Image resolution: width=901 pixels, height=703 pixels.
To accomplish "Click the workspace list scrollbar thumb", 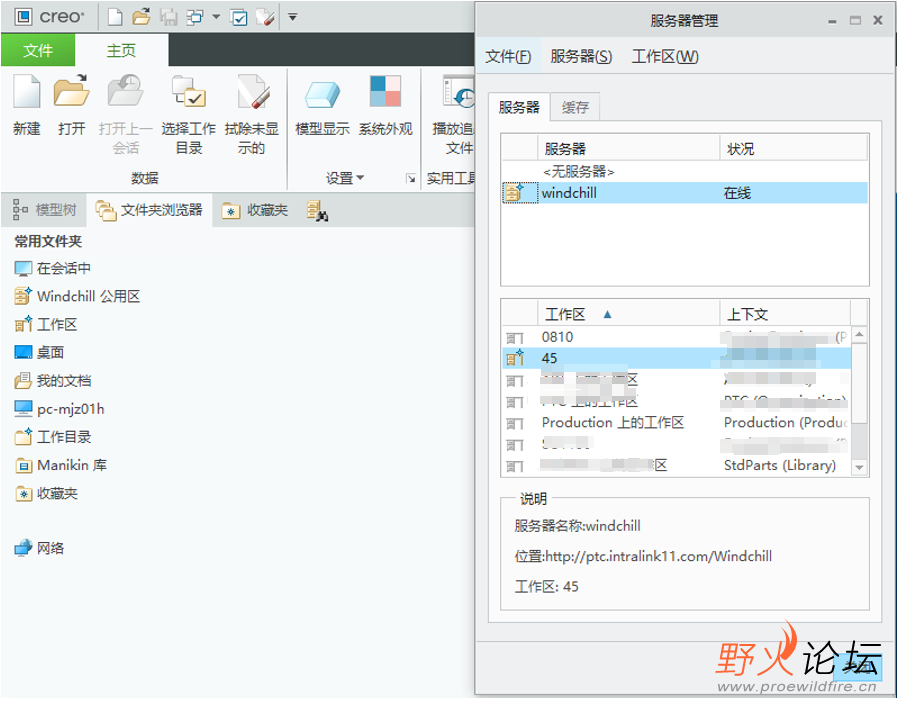I will (859, 383).
